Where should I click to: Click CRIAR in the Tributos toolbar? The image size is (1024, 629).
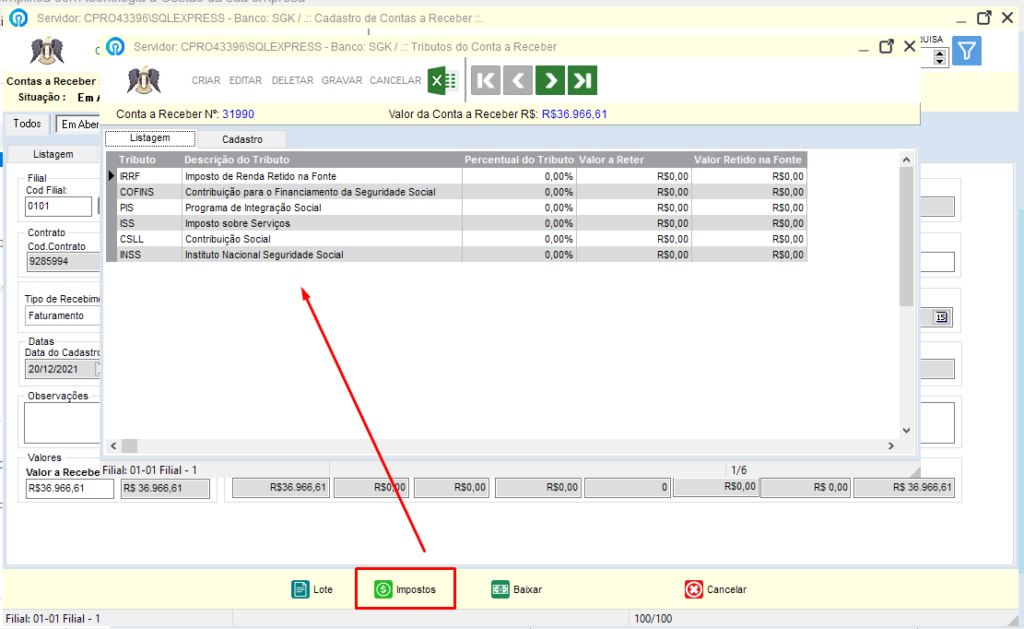[206, 80]
